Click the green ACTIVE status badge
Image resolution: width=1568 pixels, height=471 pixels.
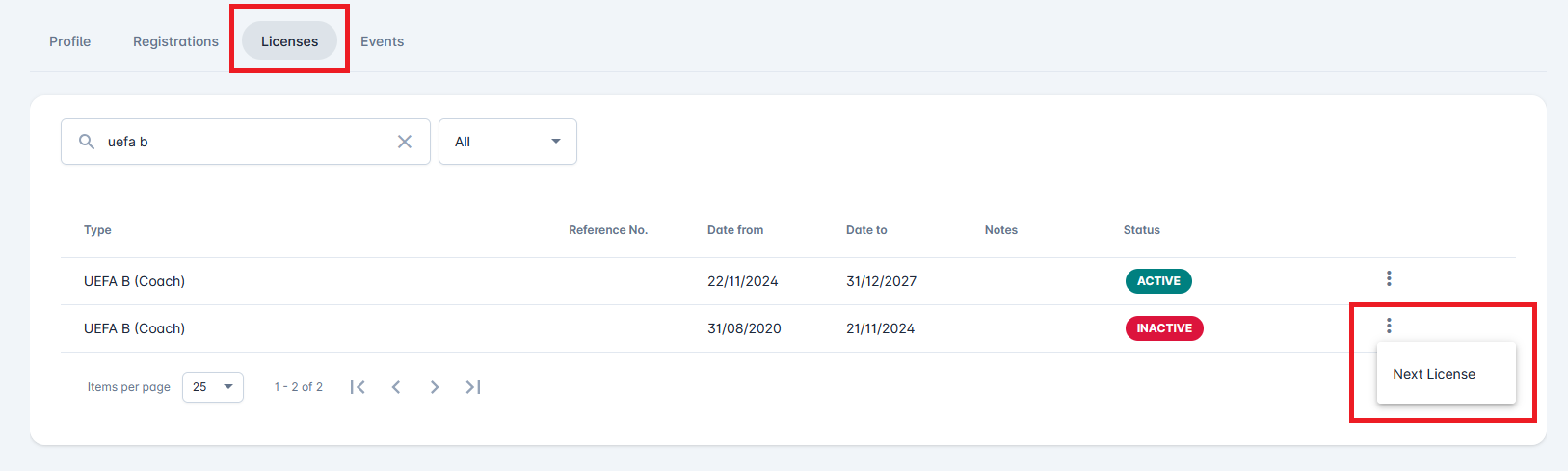(1158, 281)
